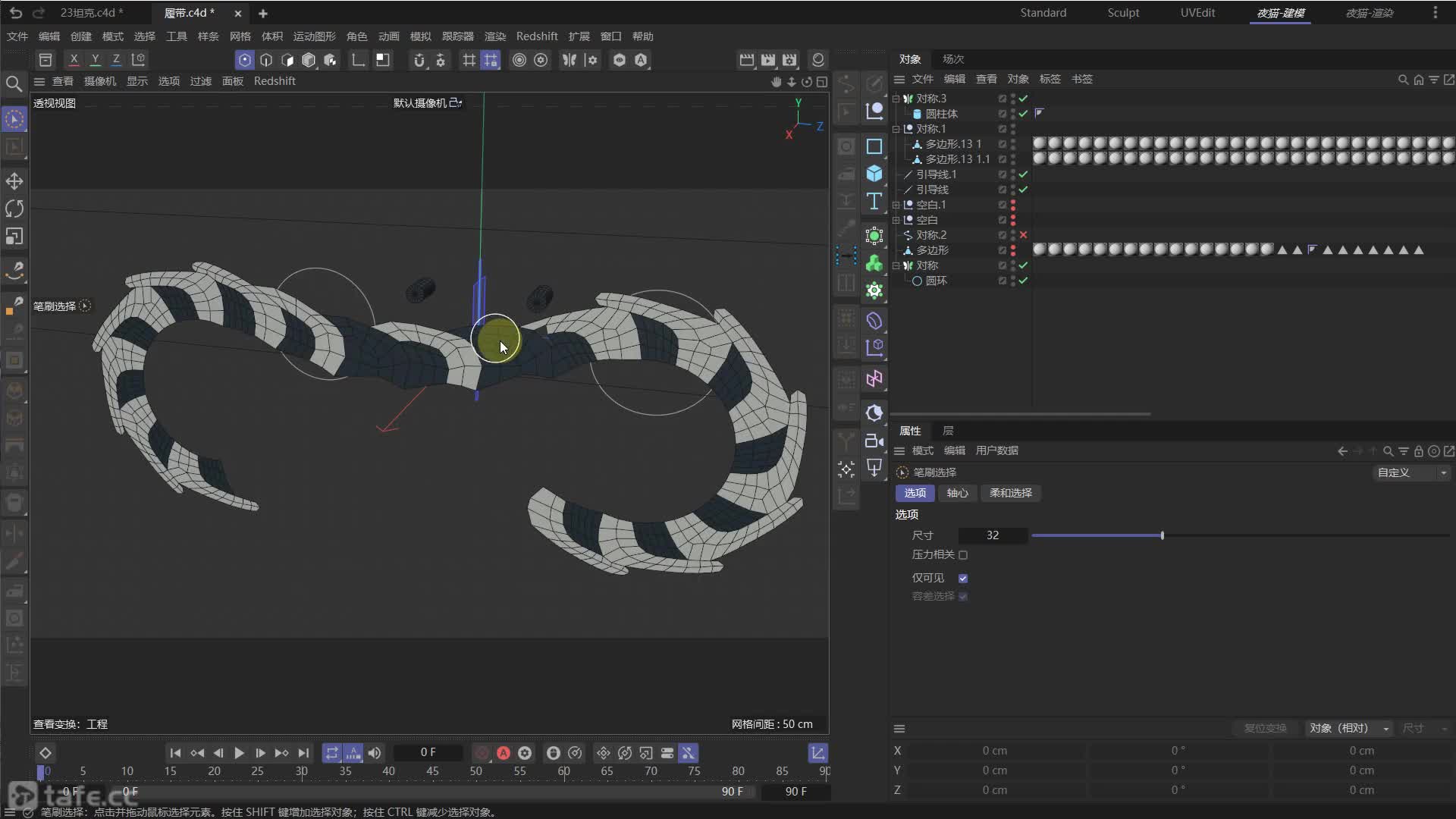Viewport: 1456px width, 819px height.
Task: Toggle the Z axis lock icon
Action: tap(116, 59)
